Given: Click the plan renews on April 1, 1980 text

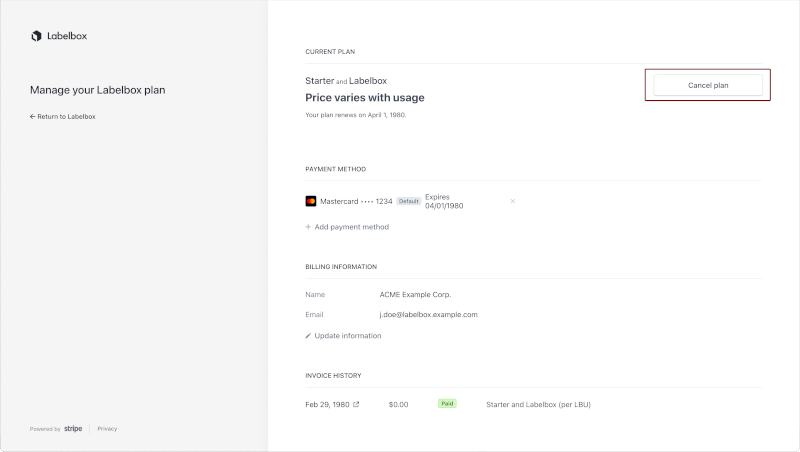Looking at the screenshot, I should (356, 115).
